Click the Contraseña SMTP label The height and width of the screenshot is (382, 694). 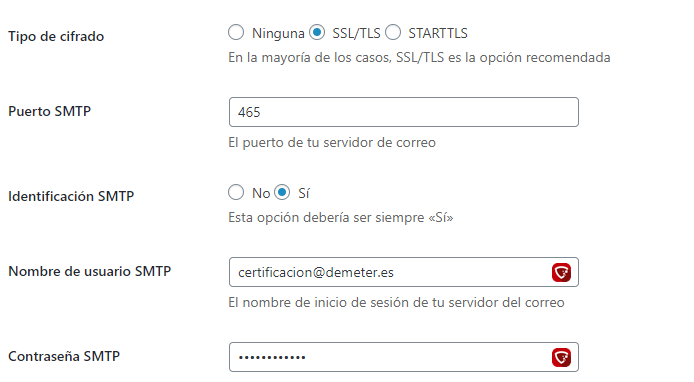(x=64, y=356)
